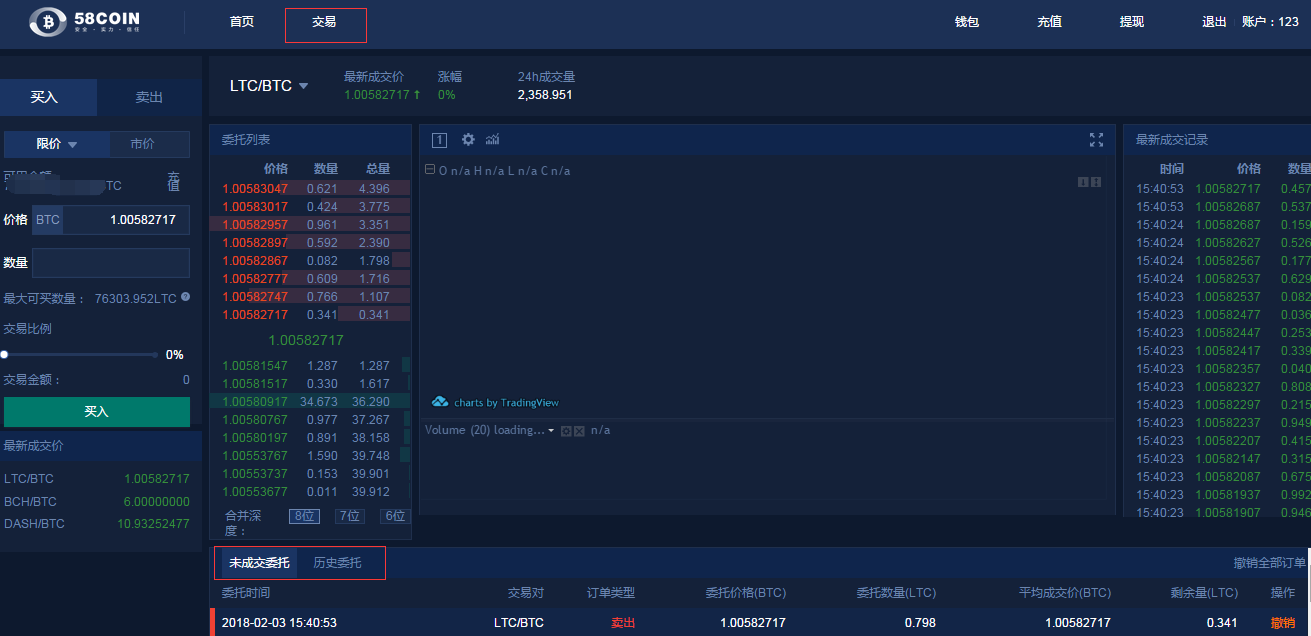Collapse the chart OHLC legend

tap(430, 170)
